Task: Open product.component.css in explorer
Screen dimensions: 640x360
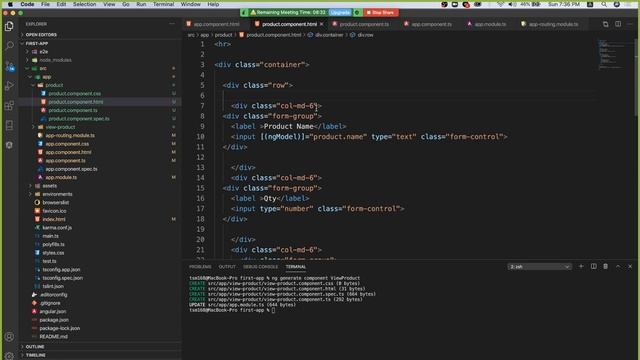Action: pos(74,93)
